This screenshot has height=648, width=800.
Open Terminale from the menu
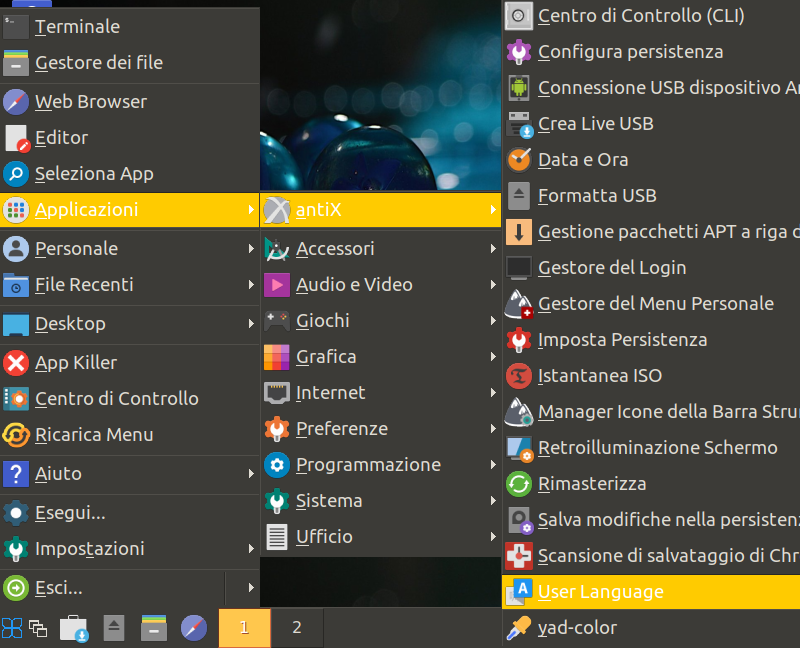point(130,27)
